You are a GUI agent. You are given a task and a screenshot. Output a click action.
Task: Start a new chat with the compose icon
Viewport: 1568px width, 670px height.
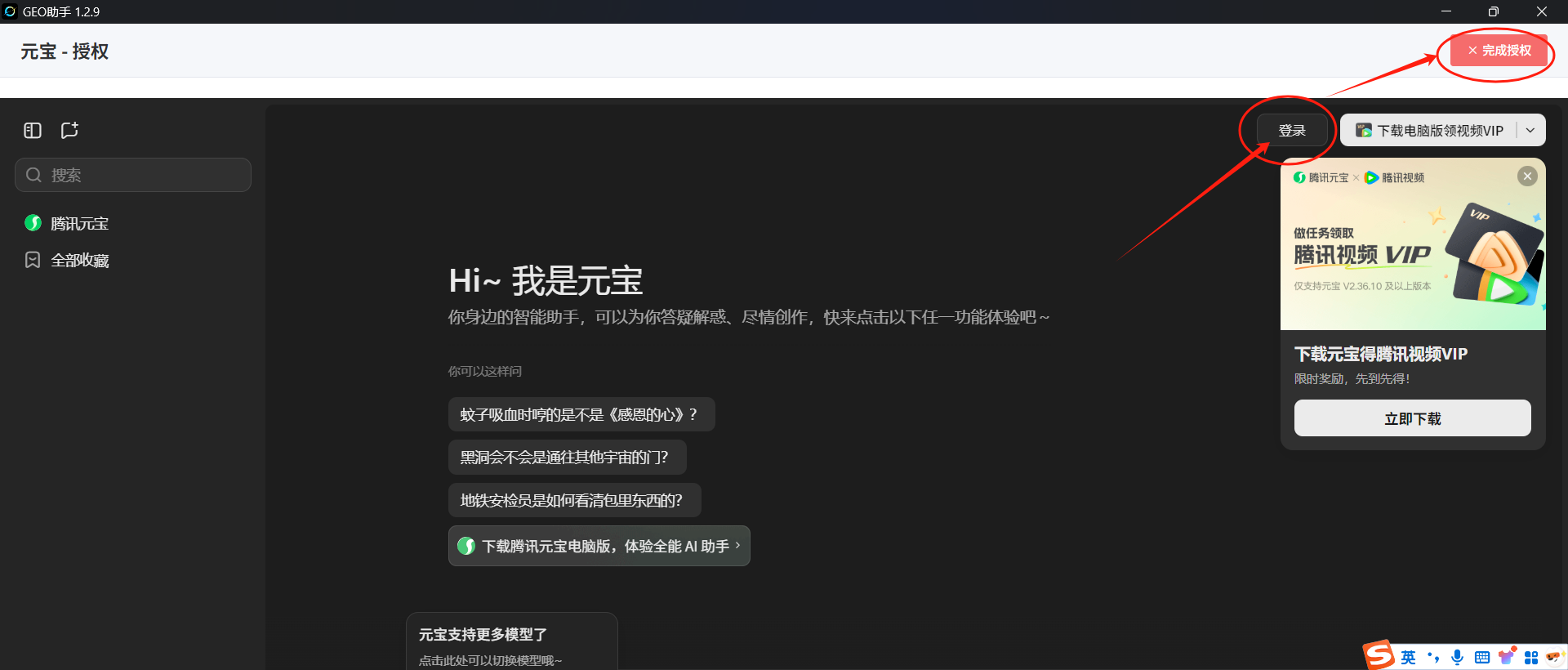[x=69, y=131]
